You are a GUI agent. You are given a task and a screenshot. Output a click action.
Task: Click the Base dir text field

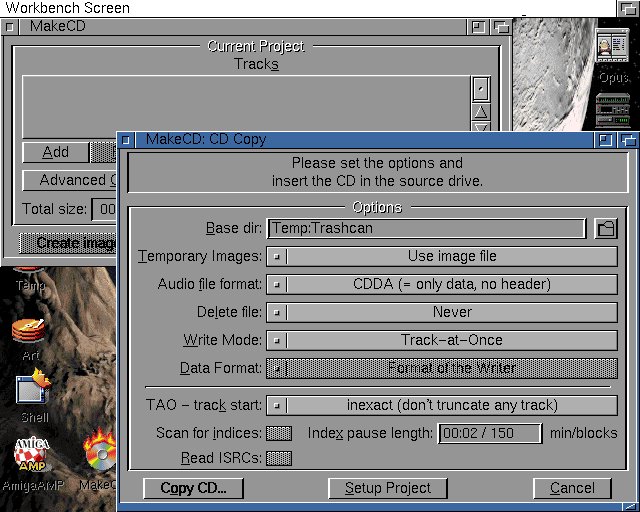pyautogui.click(x=427, y=228)
